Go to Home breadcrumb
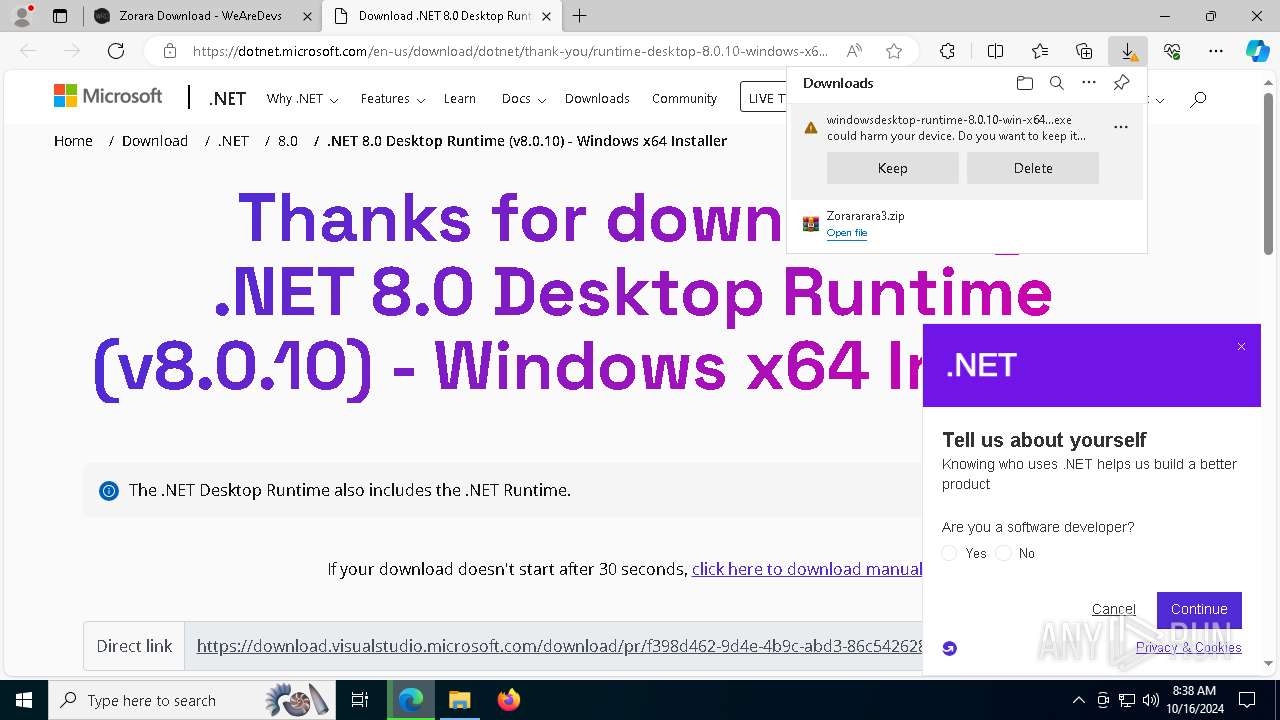 [x=73, y=141]
